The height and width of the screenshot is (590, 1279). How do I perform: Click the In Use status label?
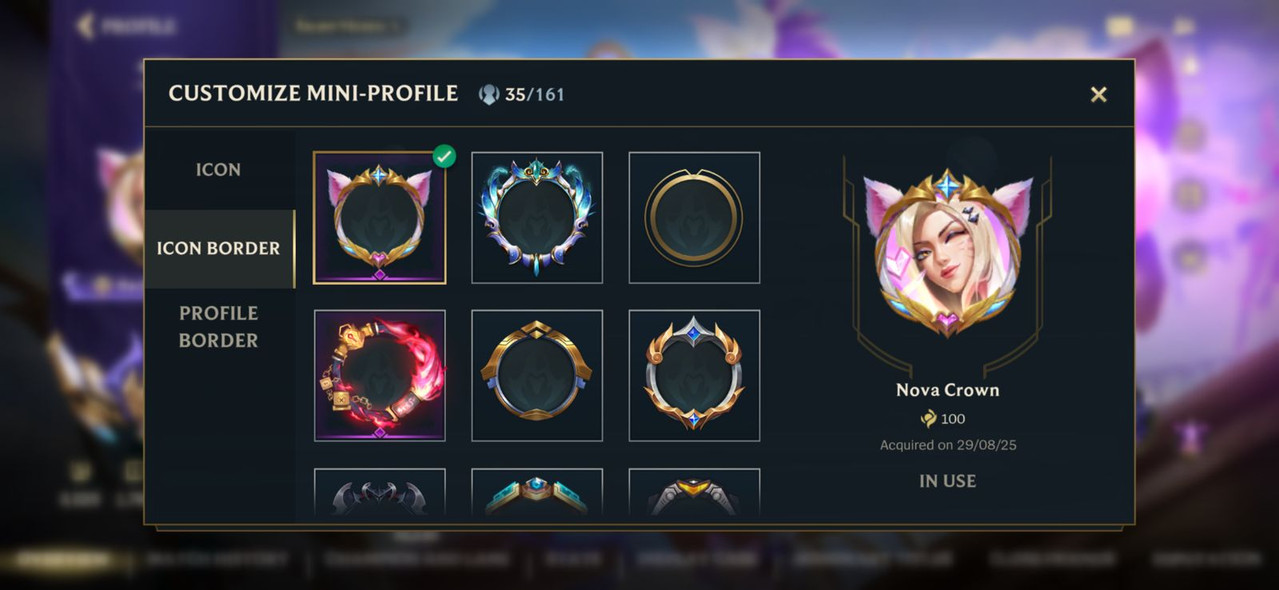coord(947,481)
